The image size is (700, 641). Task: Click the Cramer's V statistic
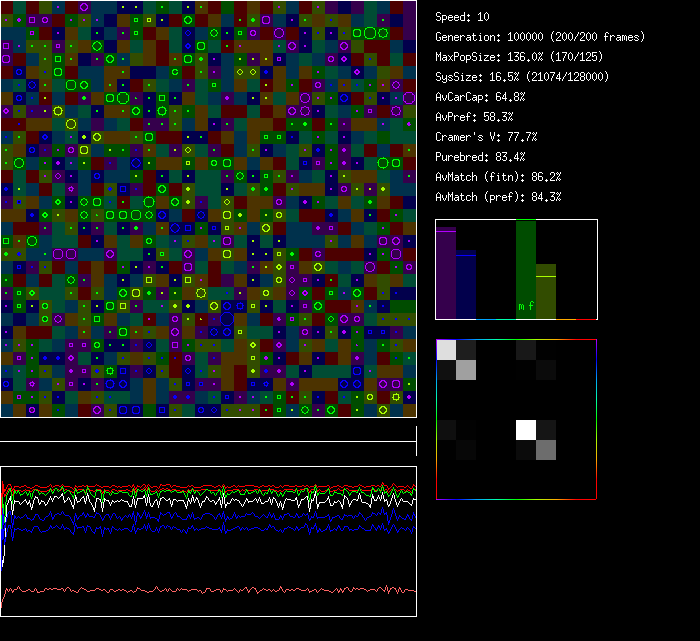pos(486,137)
